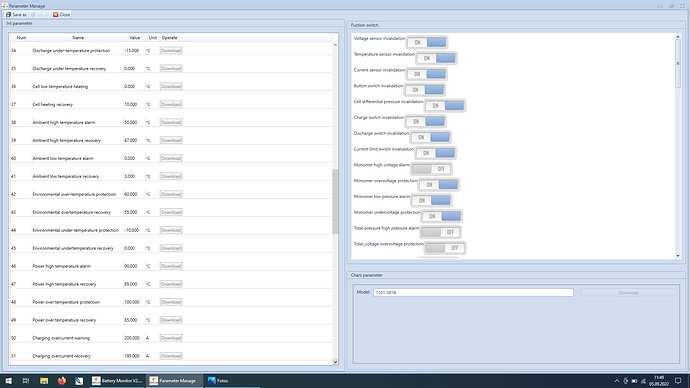Open Task View in taskbar
690x388 pixels.
tap(26, 381)
